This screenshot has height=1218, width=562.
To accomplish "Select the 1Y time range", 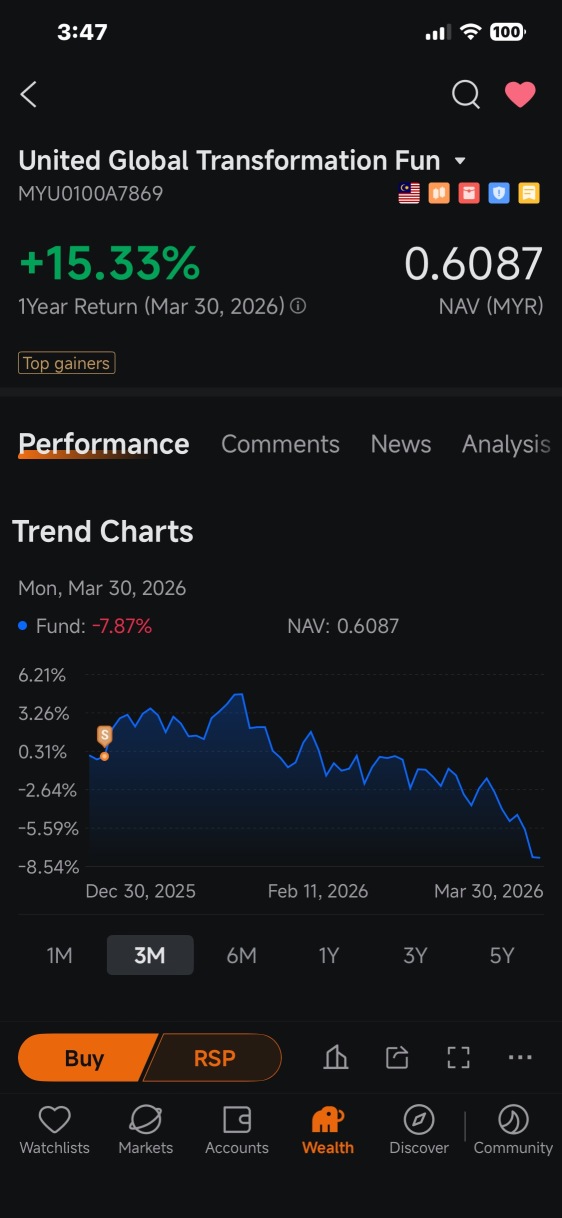I will 329,955.
